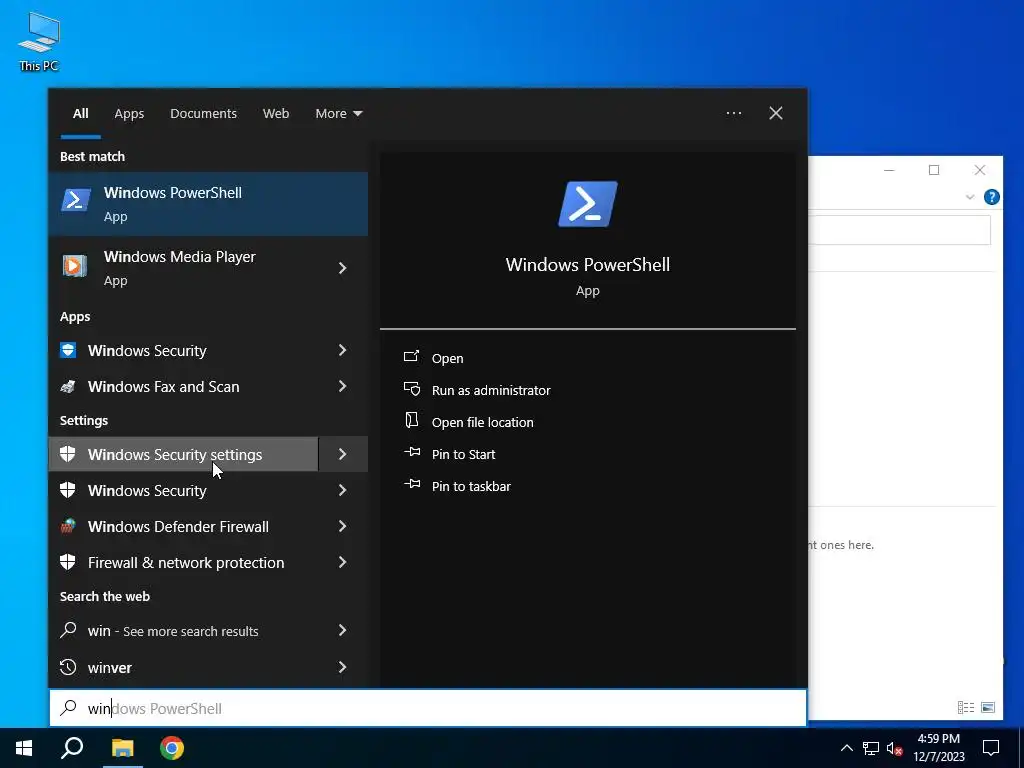Click the magnifier icon beside 'win' web result
This screenshot has width=1024, height=768.
click(x=68, y=630)
